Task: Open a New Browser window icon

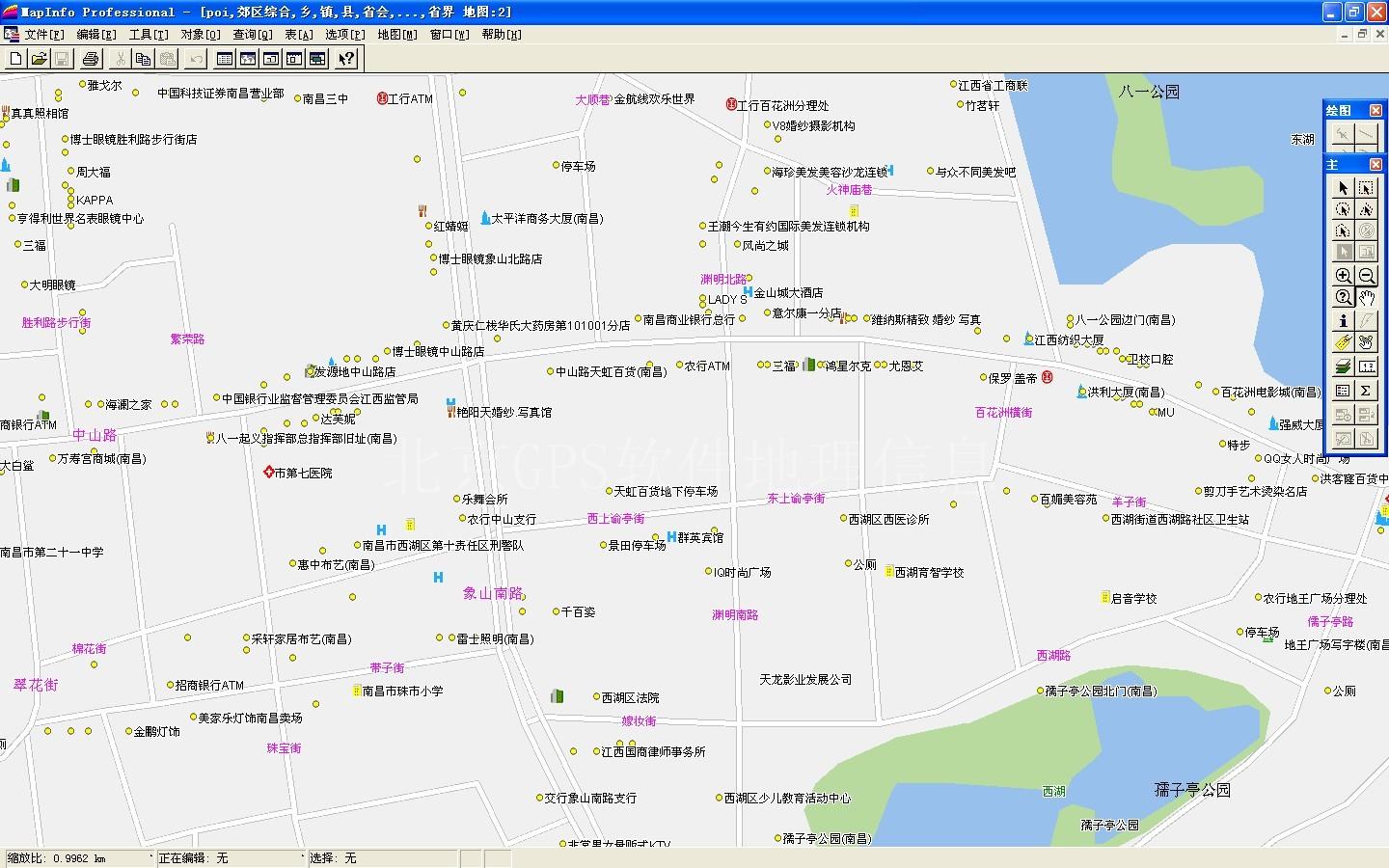Action: point(225,59)
